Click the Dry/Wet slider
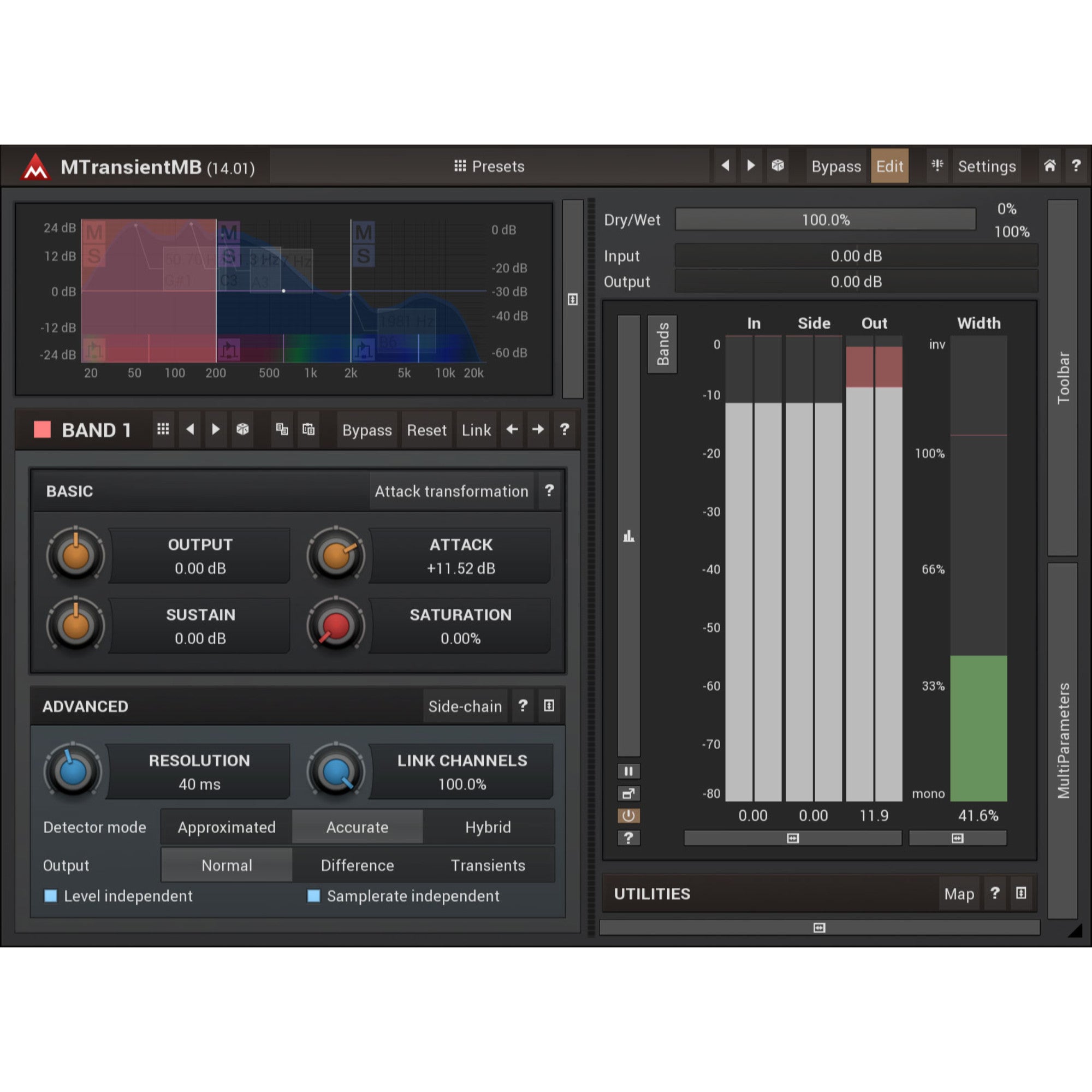This screenshot has height=1092, width=1092. pos(825,219)
